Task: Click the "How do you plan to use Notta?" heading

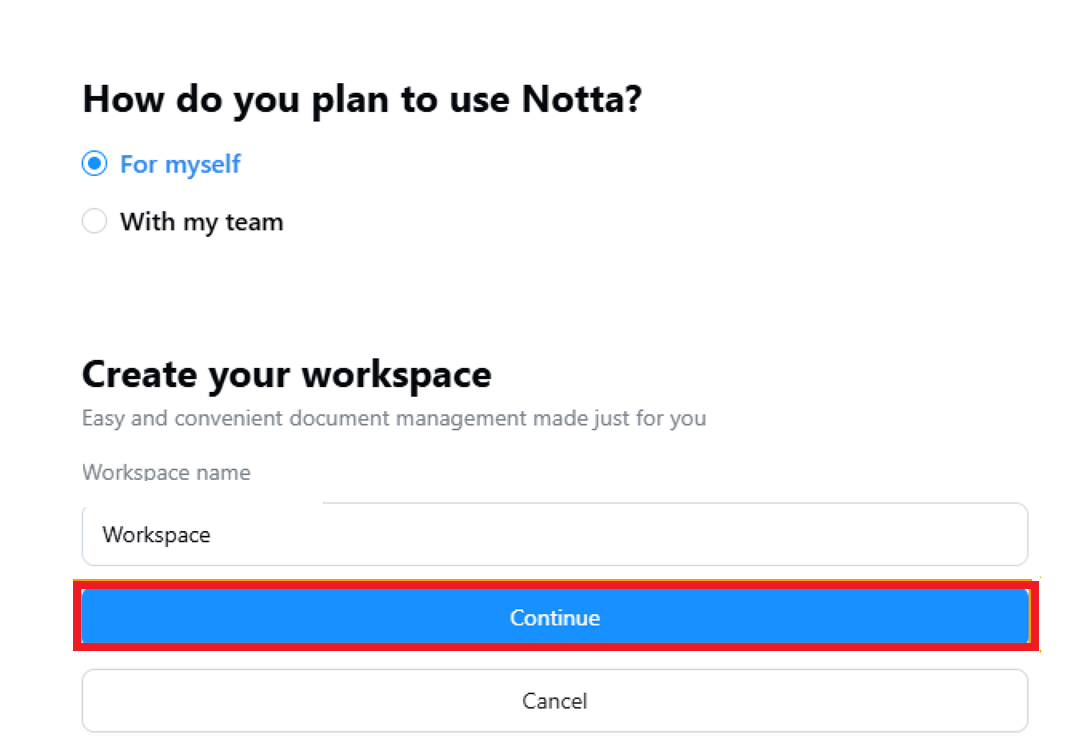Action: (x=361, y=100)
